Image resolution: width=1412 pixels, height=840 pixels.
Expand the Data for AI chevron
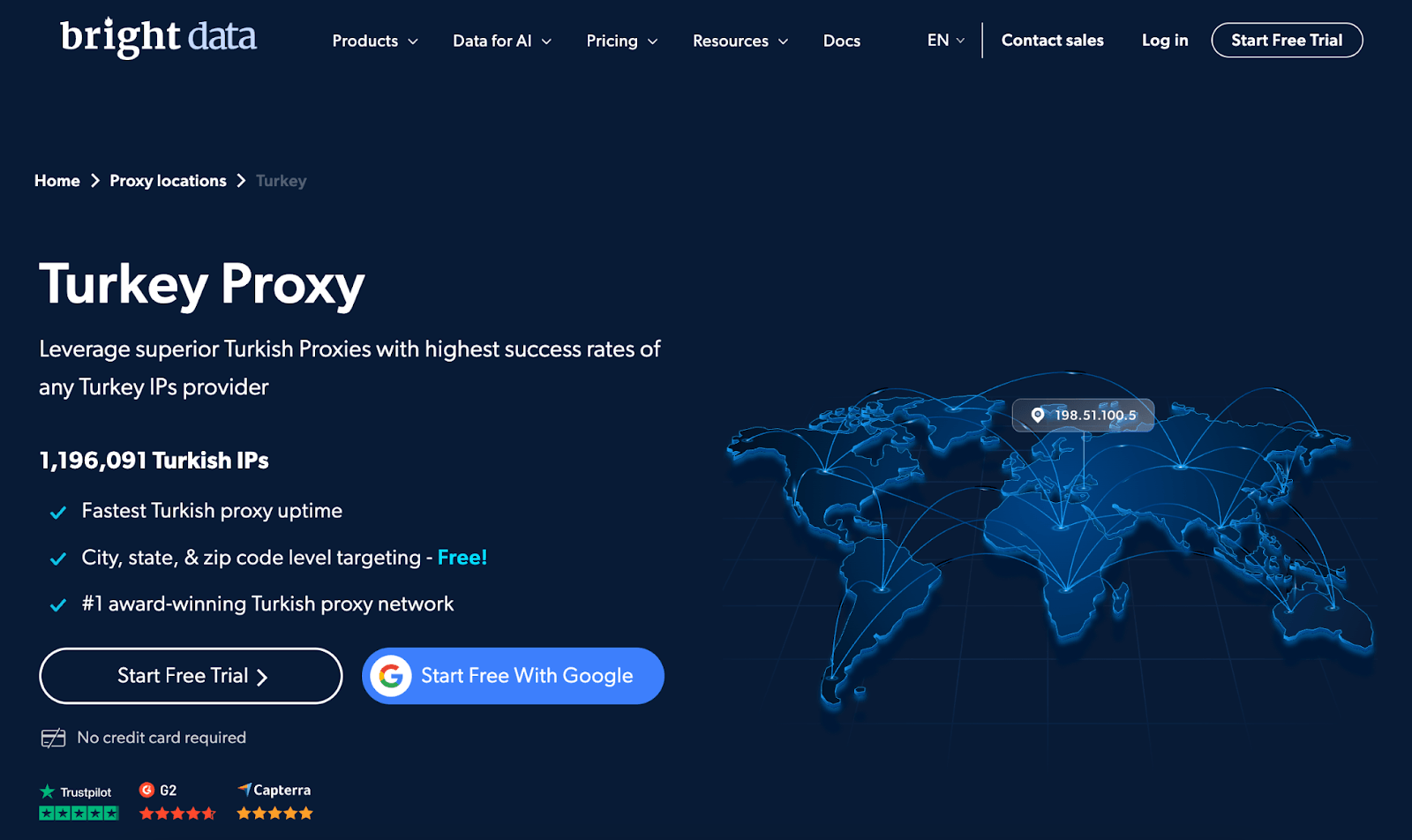(546, 41)
